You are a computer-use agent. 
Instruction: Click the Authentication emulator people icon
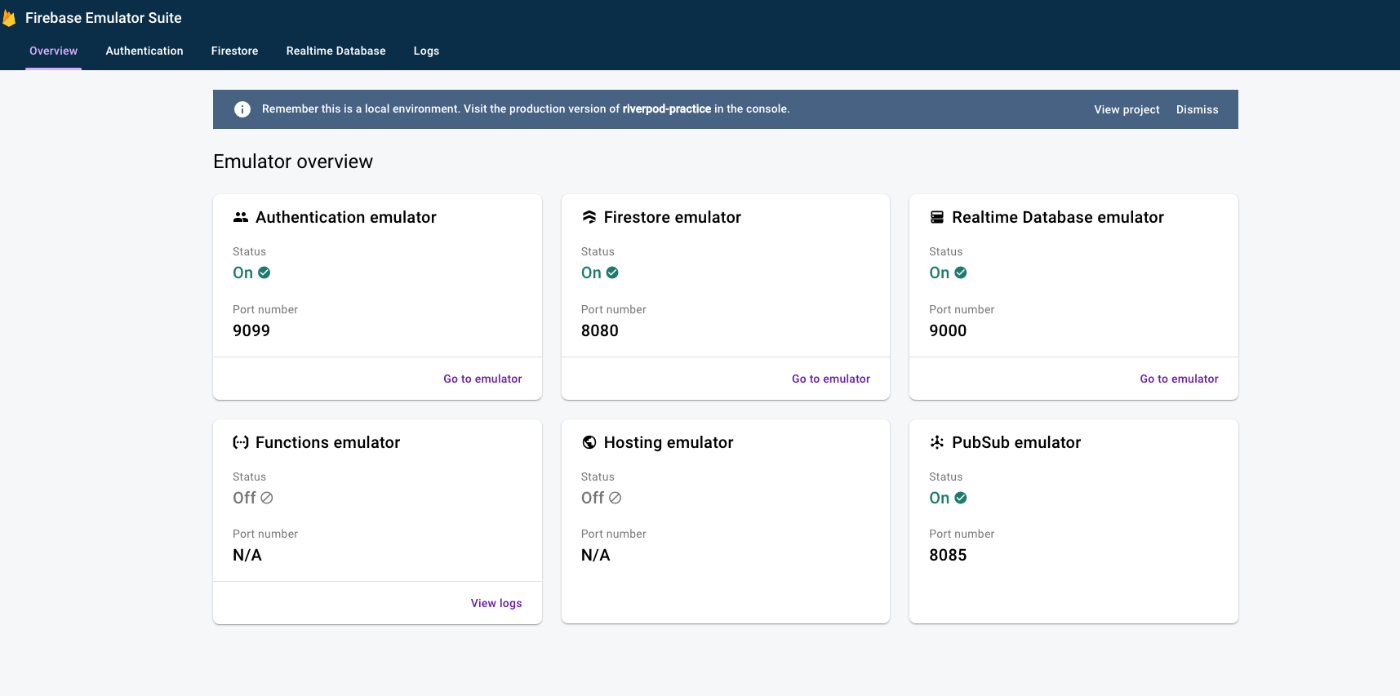click(240, 217)
